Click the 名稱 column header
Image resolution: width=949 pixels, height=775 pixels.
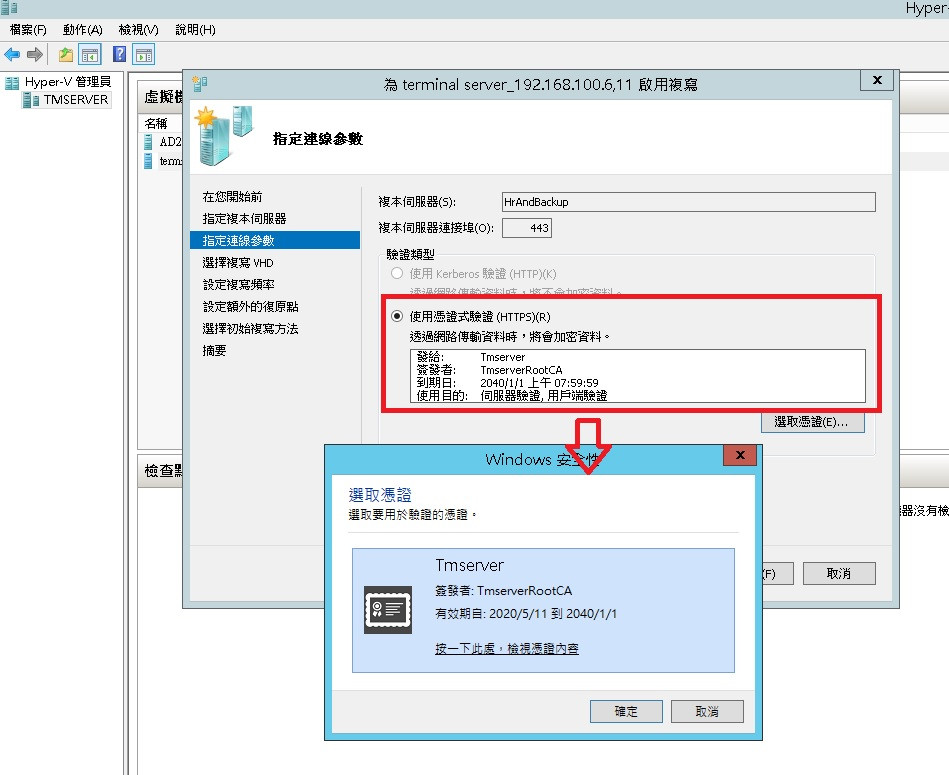(x=156, y=123)
